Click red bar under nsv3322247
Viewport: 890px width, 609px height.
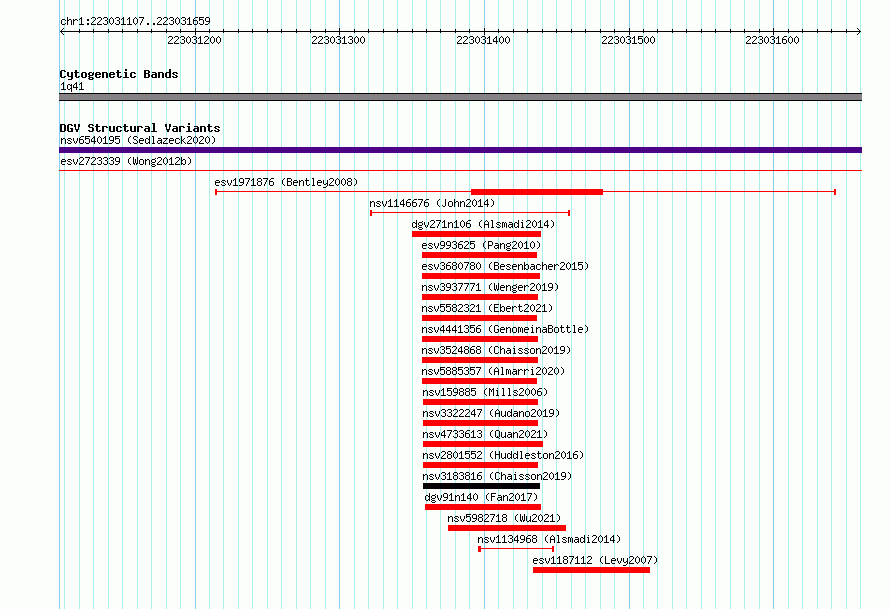point(480,423)
